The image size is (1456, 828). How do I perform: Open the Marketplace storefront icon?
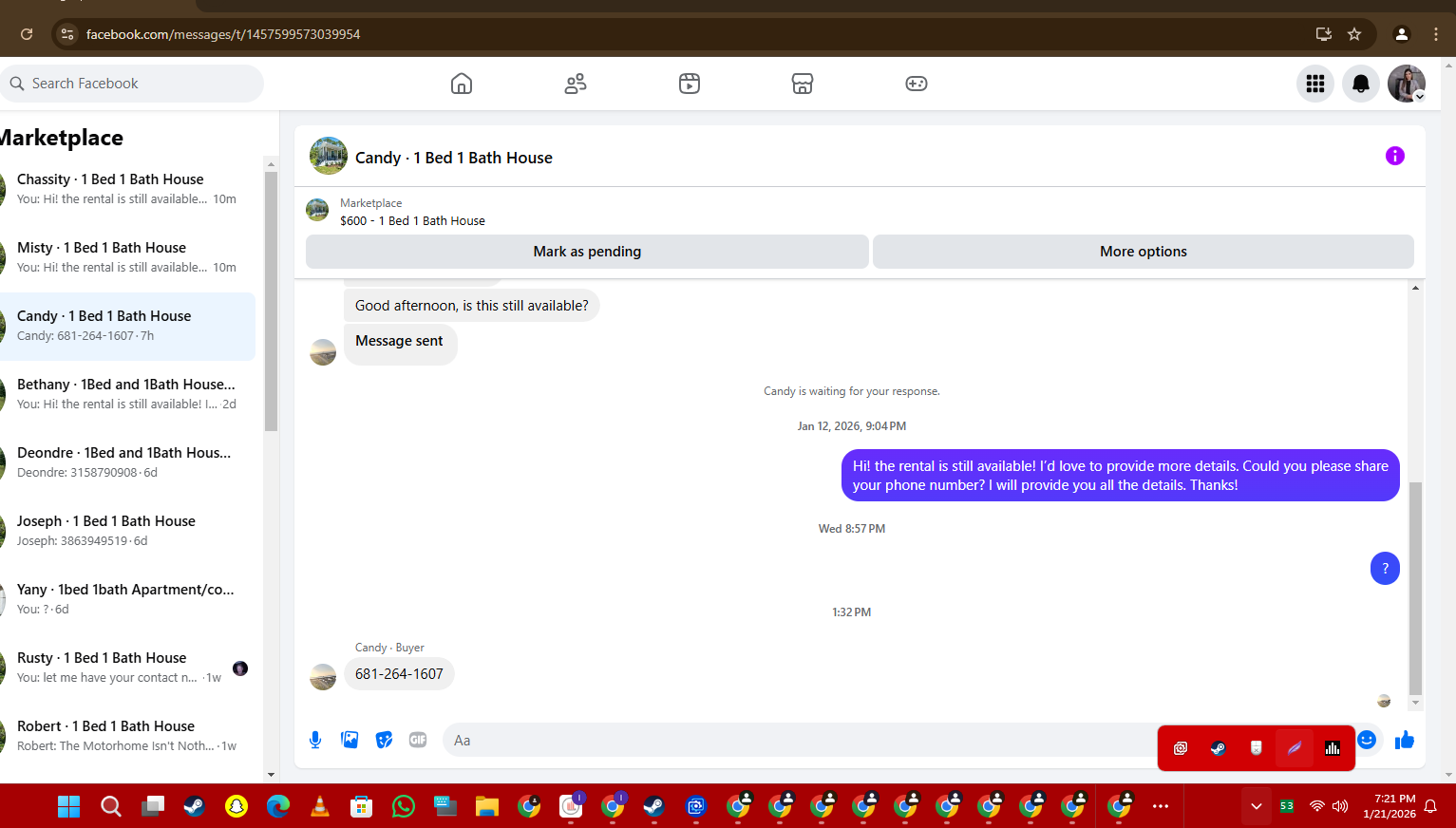(803, 84)
